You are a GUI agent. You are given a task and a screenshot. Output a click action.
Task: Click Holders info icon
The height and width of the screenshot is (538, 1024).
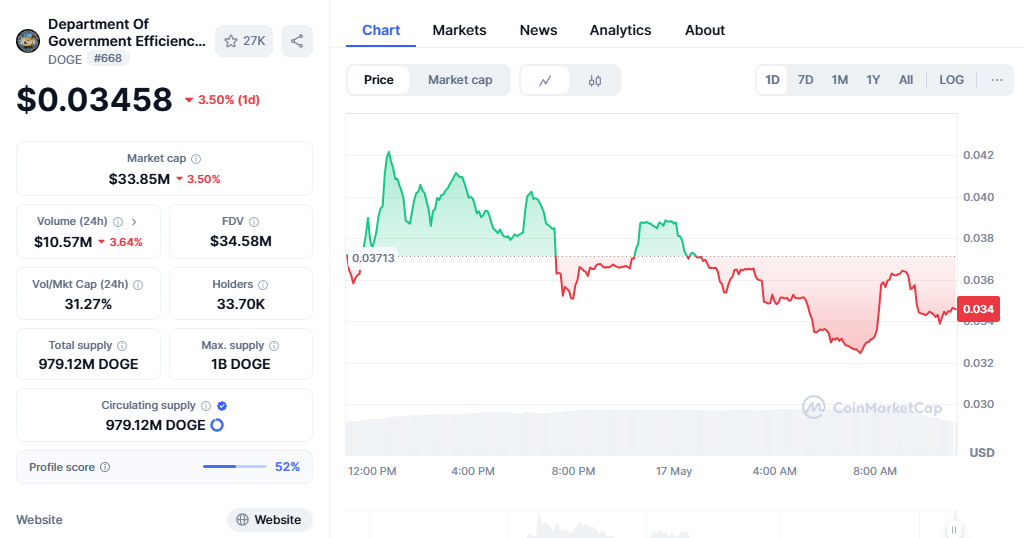coord(263,285)
